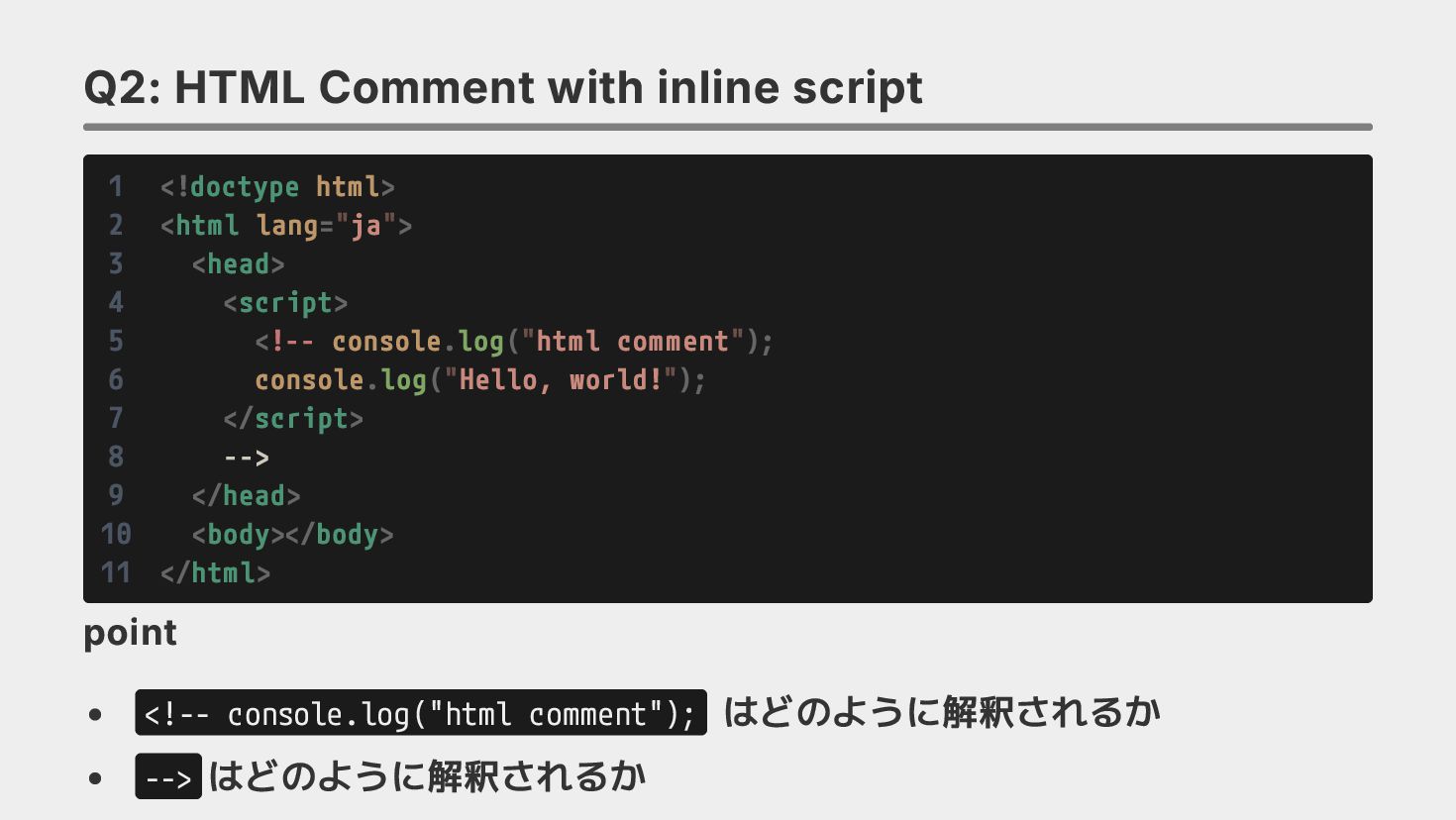1456x820 pixels.
Task: Click the --> arrow on code line 8
Action: point(247,458)
